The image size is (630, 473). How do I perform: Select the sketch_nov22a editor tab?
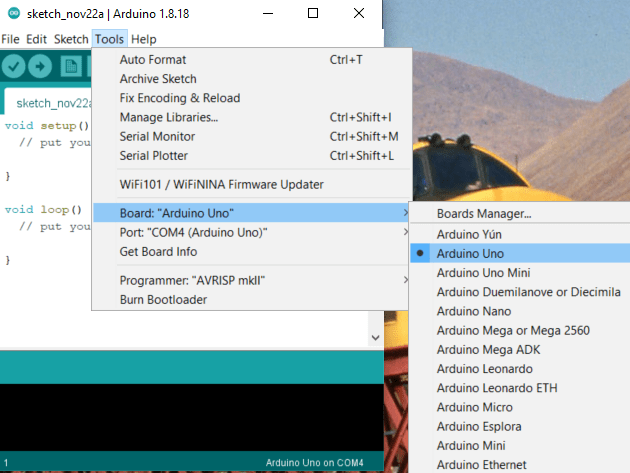coord(50,102)
